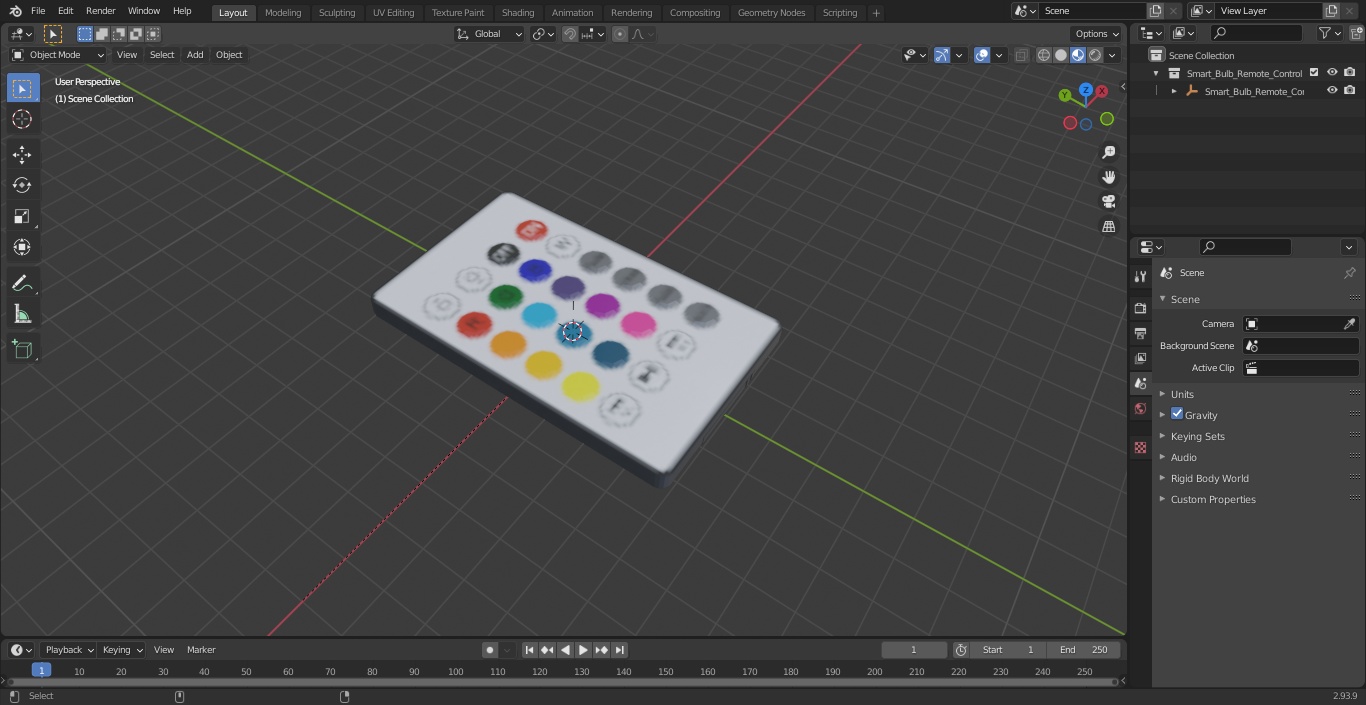Switch perspective/orthographic grid icon
Viewport: 1366px width, 705px height.
tap(1108, 227)
